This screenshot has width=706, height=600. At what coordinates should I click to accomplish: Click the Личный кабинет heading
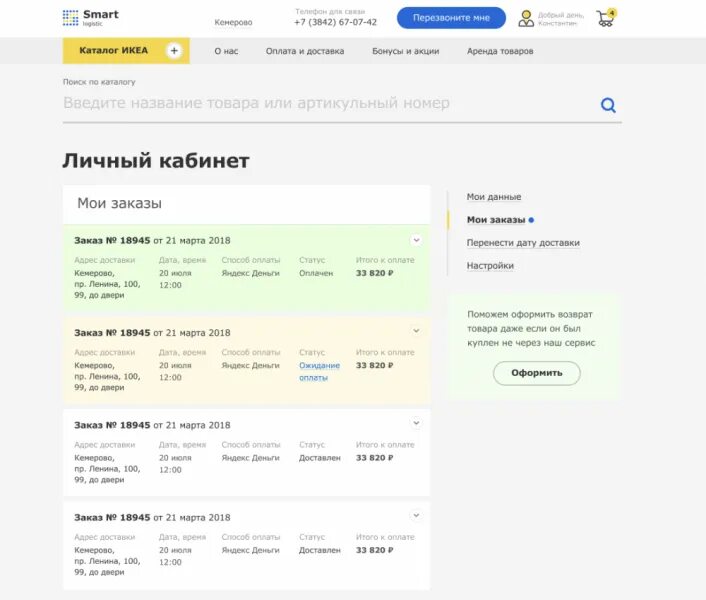(x=156, y=161)
